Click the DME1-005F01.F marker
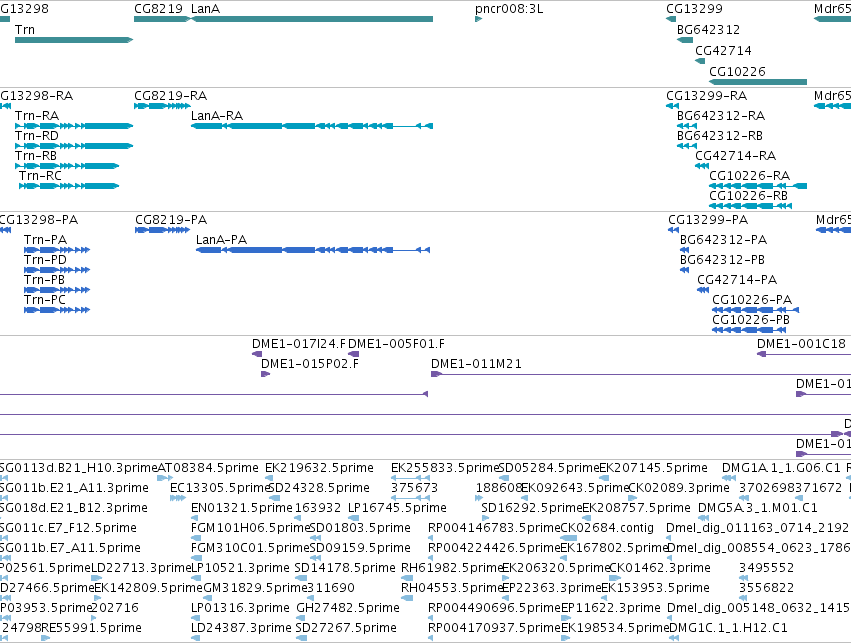The width and height of the screenshot is (851, 643). tap(353, 354)
